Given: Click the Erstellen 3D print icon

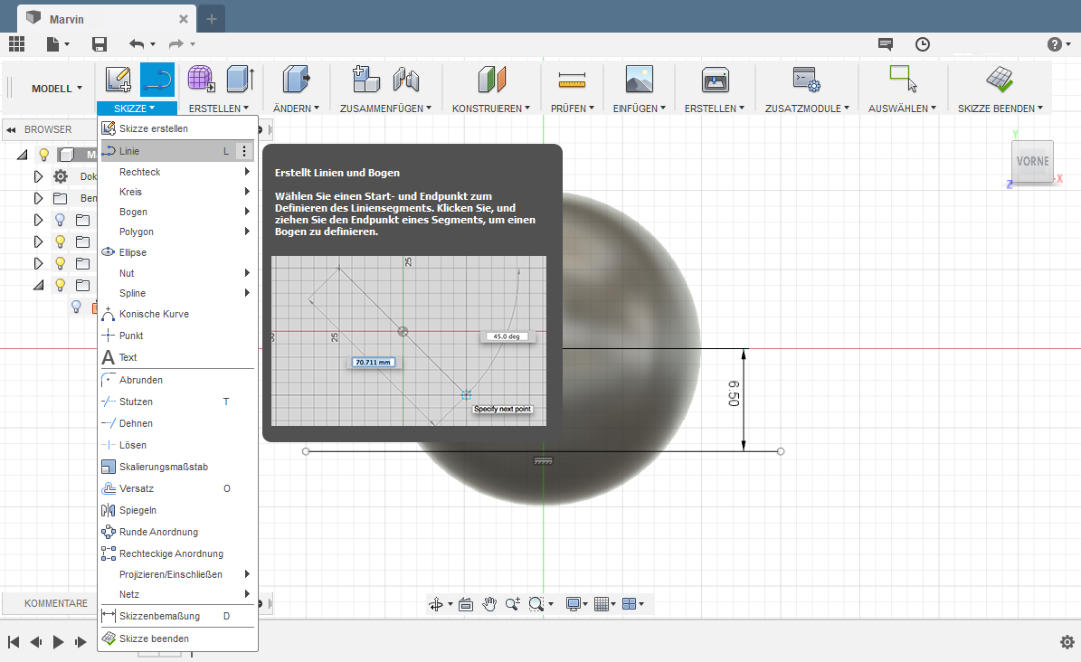Looking at the screenshot, I should [x=715, y=80].
